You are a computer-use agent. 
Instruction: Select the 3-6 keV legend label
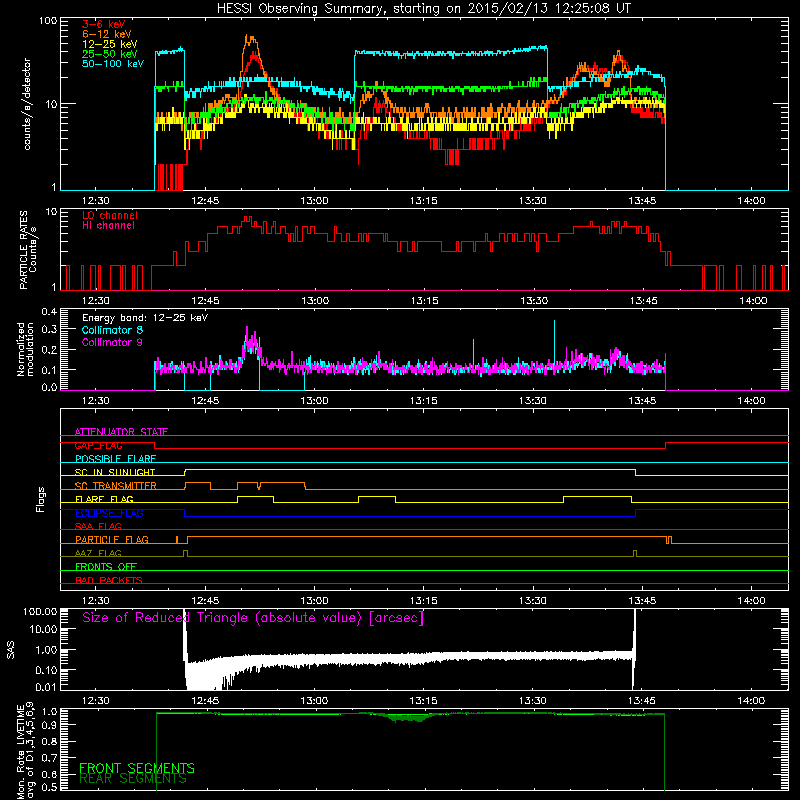click(104, 24)
